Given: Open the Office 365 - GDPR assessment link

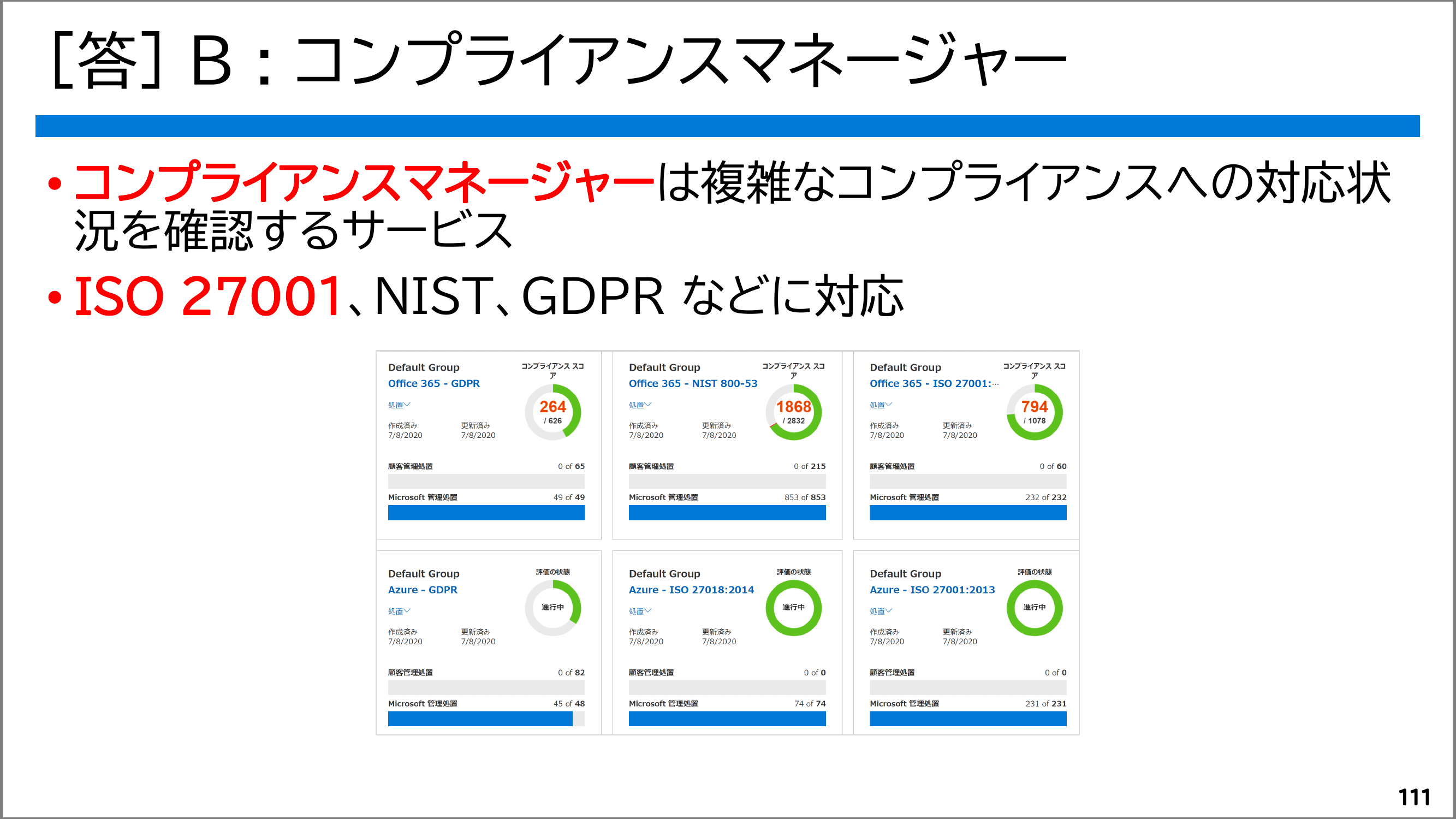Looking at the screenshot, I should point(433,383).
